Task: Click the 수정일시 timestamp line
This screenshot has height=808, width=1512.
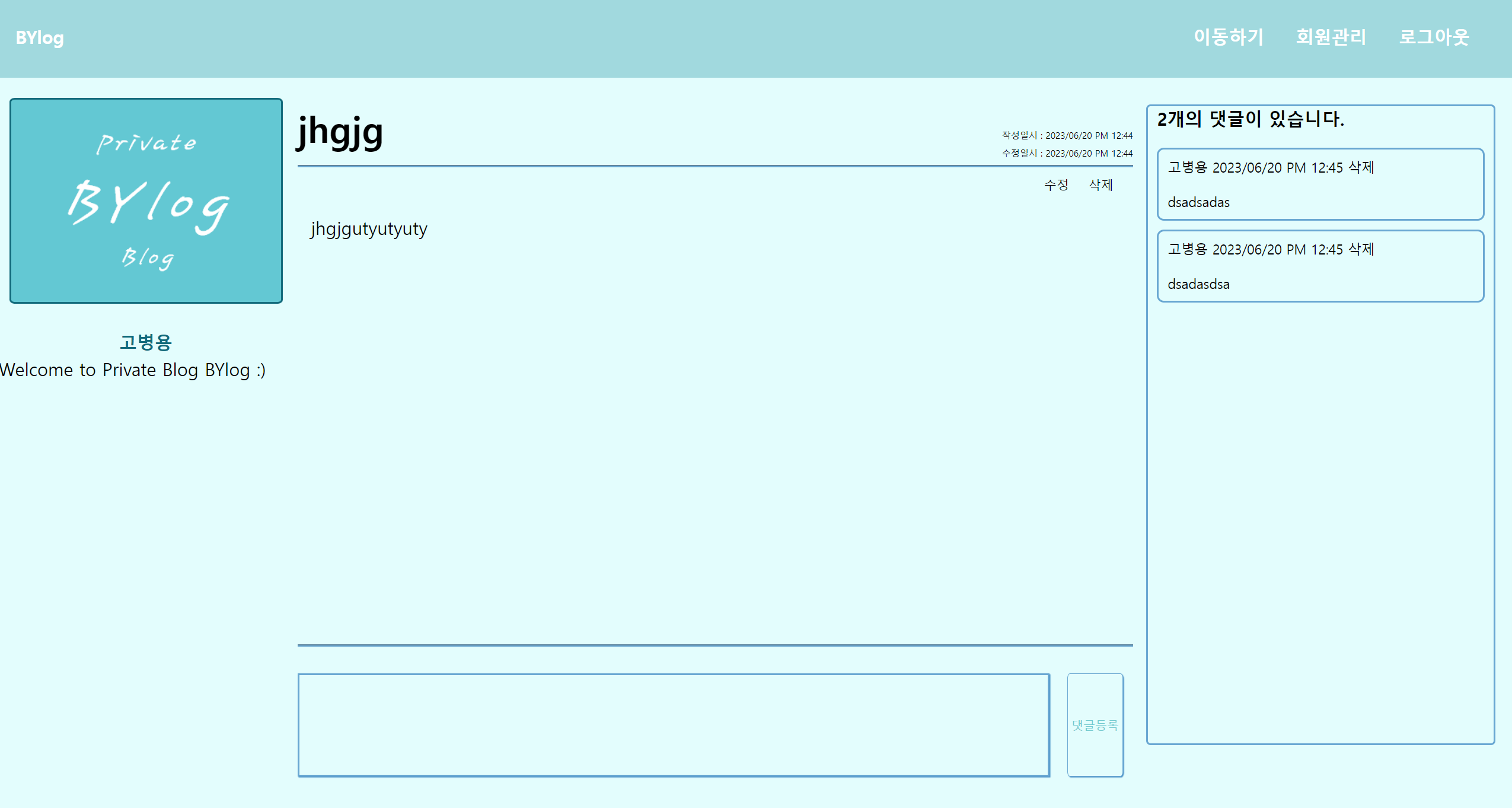Action: pos(1067,154)
